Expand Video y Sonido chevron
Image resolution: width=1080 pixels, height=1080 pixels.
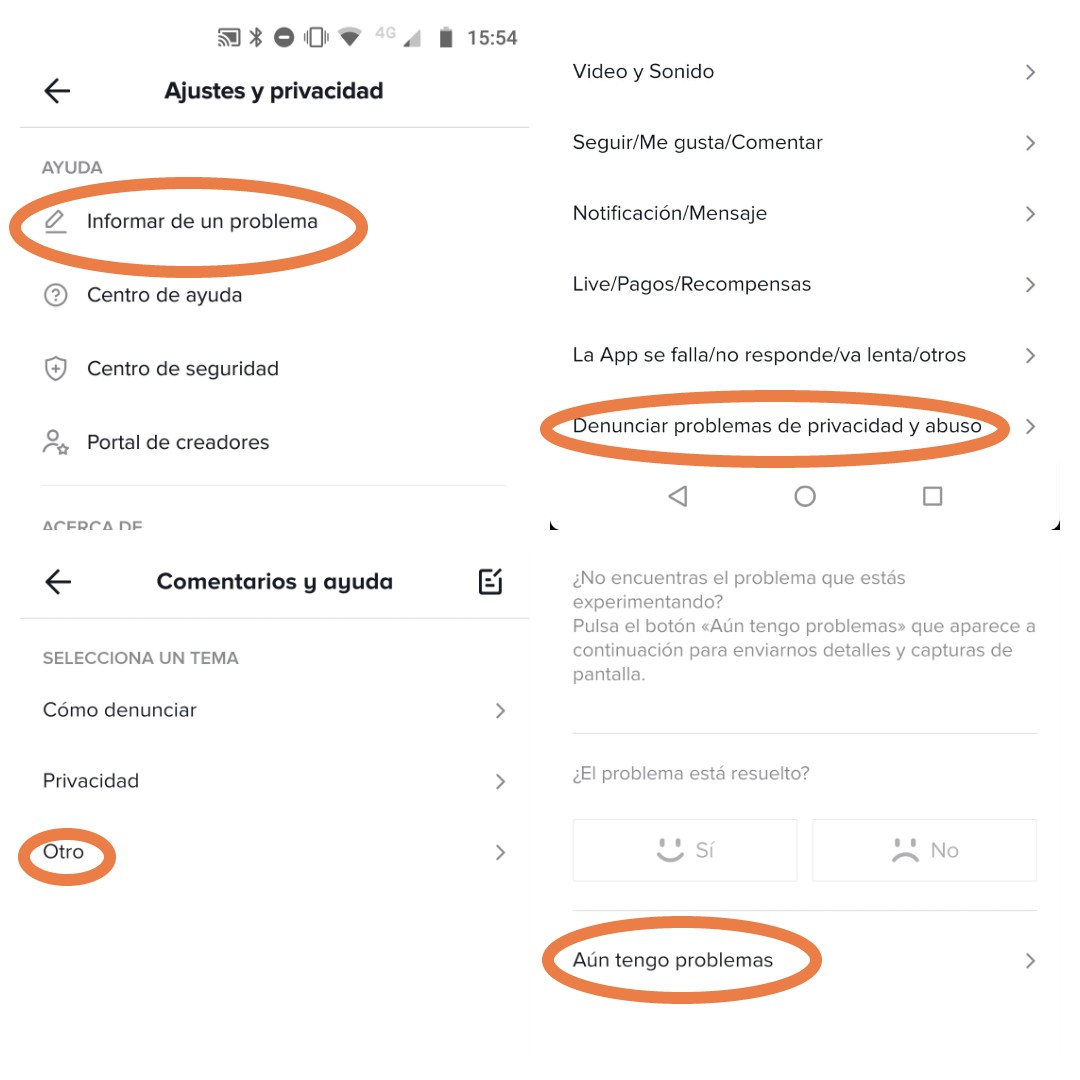tap(1030, 72)
